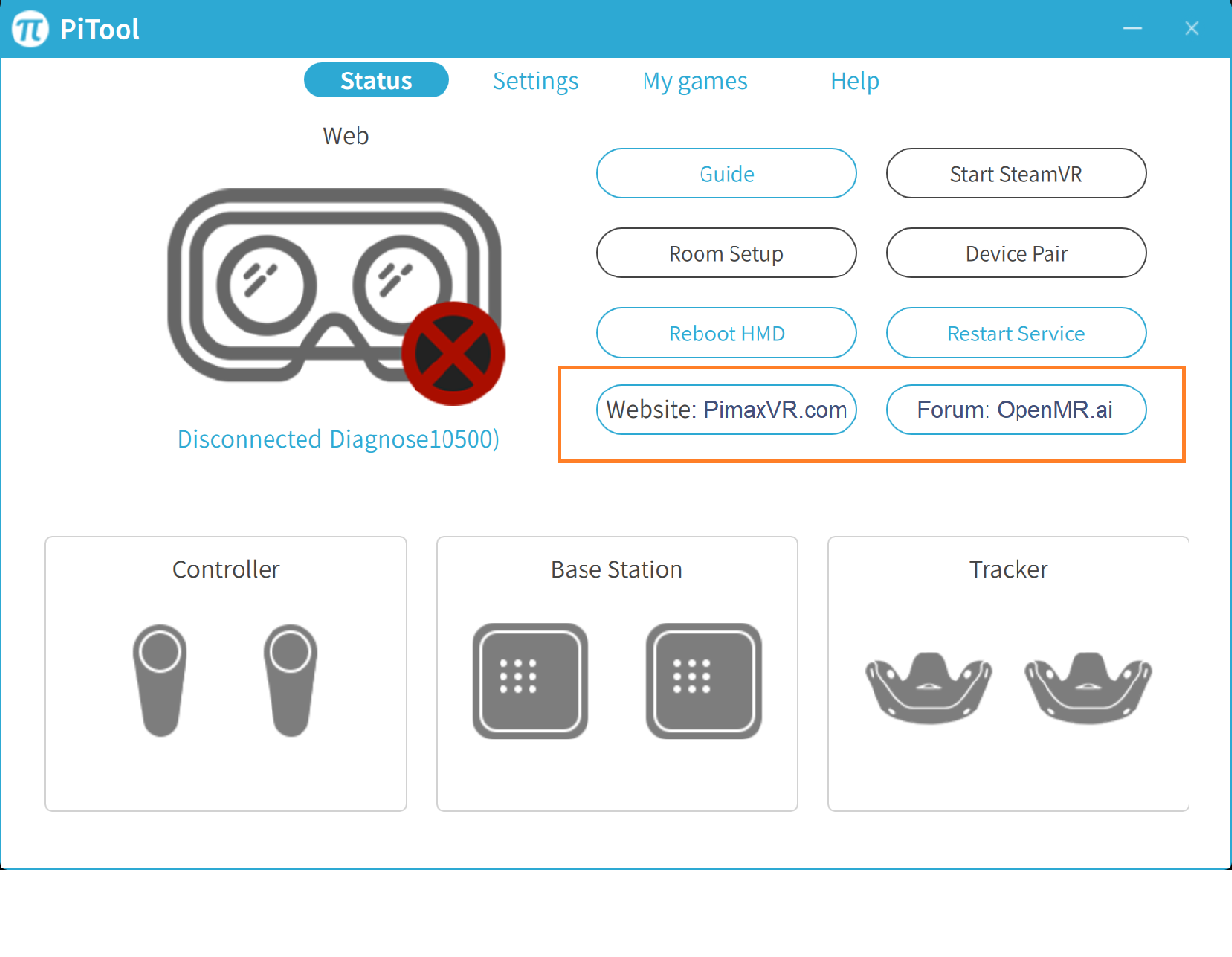Click Disconnected Diagnose10500 link
Image resolution: width=1232 pixels, height=957 pixels.
(x=338, y=439)
